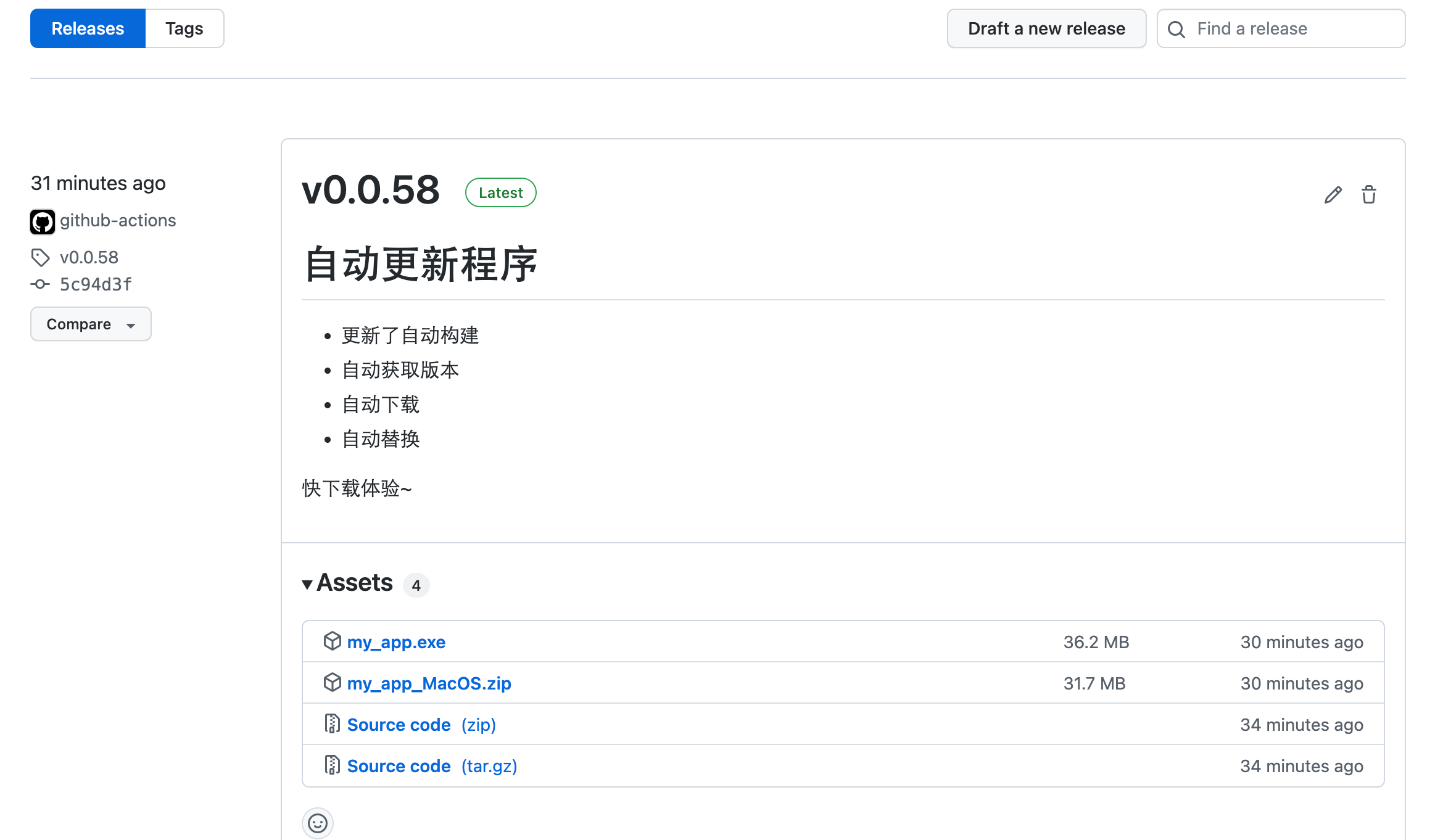The image size is (1435, 840).
Task: Collapse the Assets section triangle
Action: point(307,584)
